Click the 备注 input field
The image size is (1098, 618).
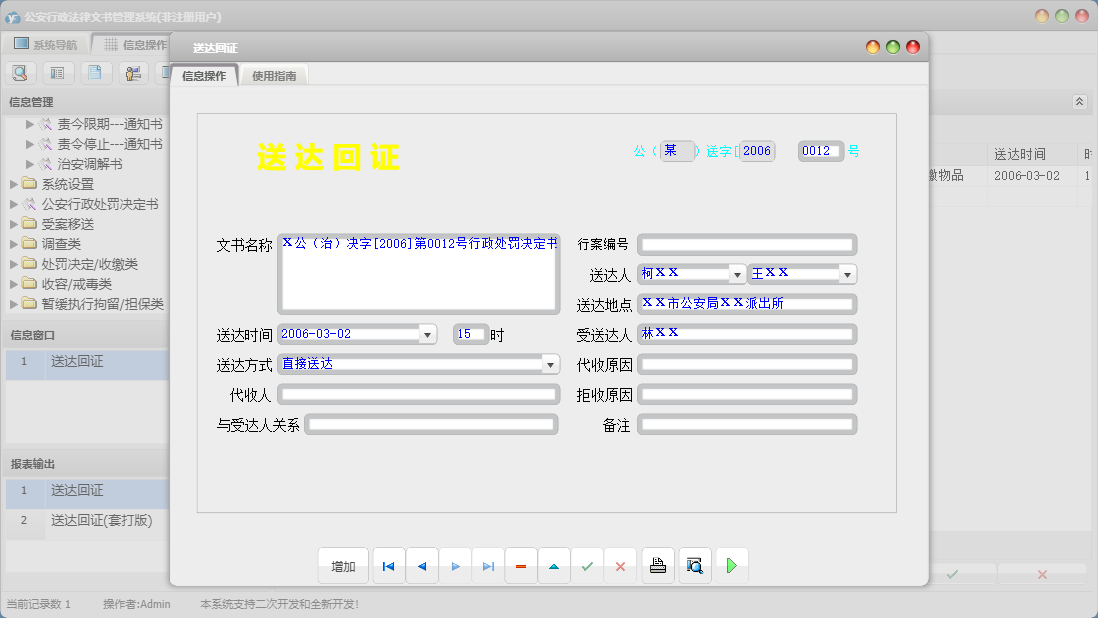(747, 426)
